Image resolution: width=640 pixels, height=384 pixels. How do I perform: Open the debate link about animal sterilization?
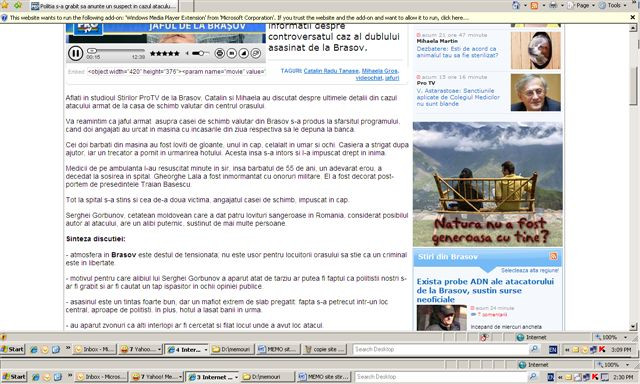(x=457, y=52)
